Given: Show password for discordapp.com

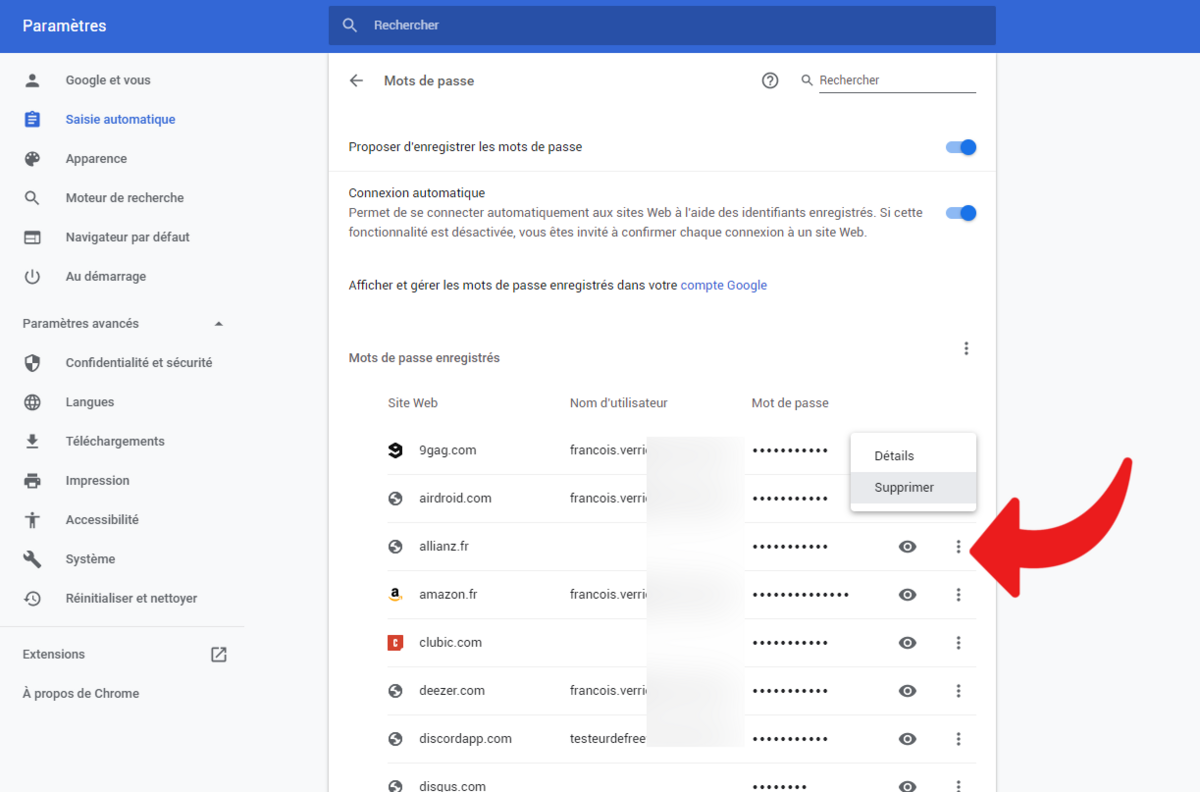Looking at the screenshot, I should 907,739.
